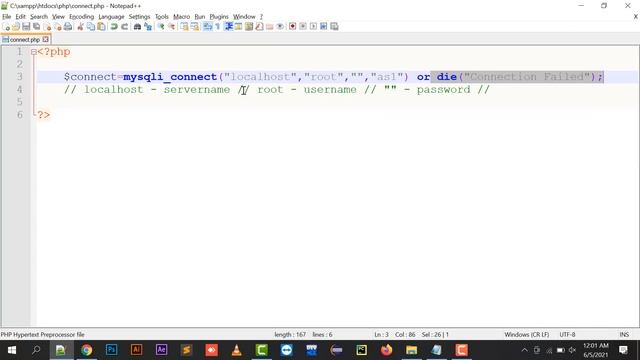Click the Print toolbar icon
Viewport: 640px width, 360px height.
click(68, 27)
